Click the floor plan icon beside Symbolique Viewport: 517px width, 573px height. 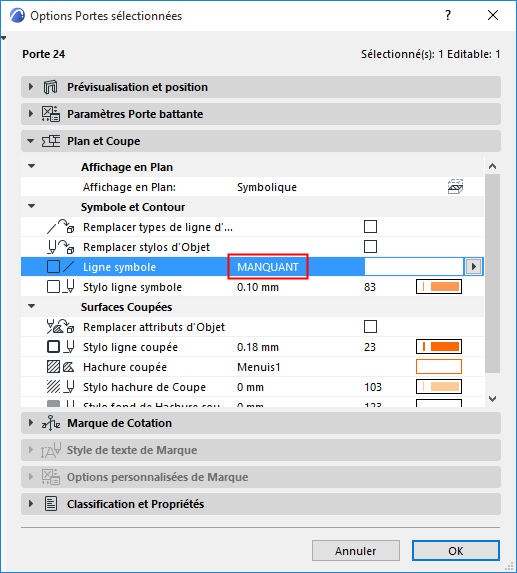[455, 187]
